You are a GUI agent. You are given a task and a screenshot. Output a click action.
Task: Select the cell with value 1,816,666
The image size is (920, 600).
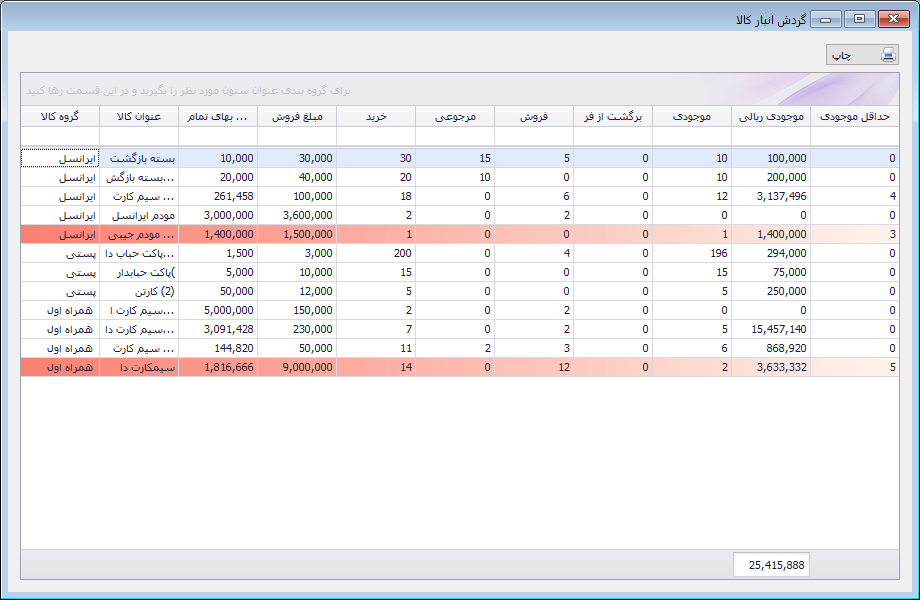218,367
